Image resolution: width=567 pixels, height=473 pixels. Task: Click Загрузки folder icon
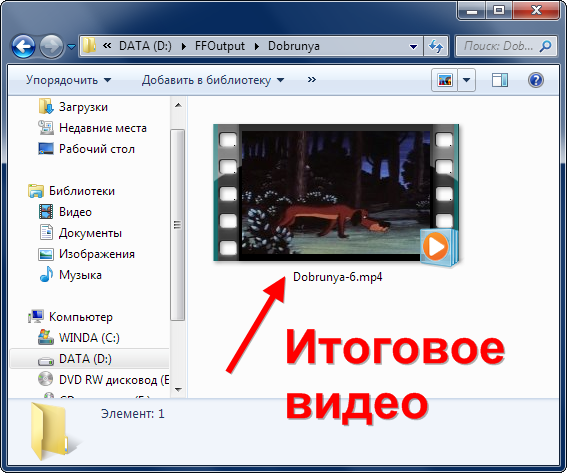pos(46,107)
